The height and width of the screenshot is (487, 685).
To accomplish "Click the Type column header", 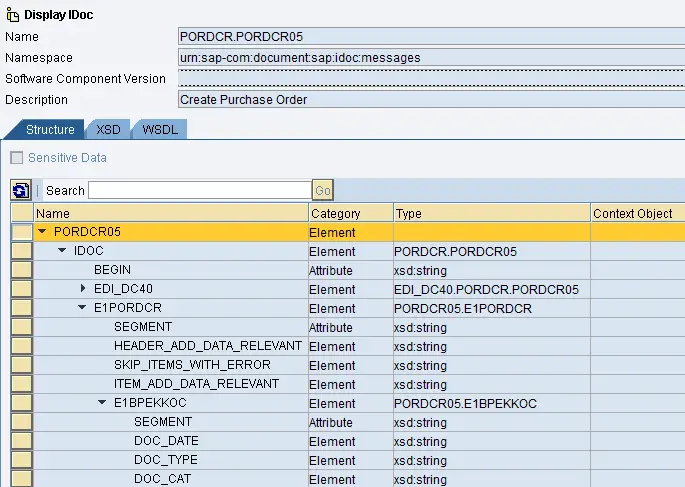I will click(492, 213).
